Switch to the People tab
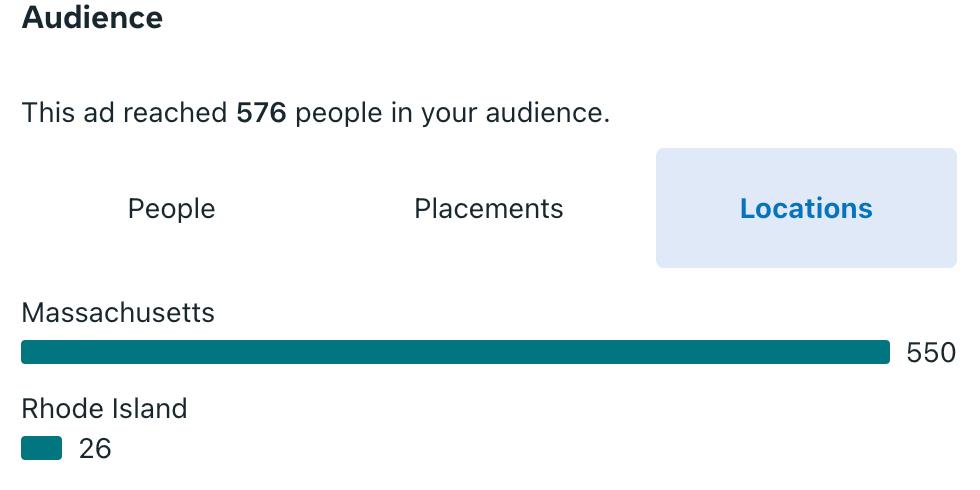980x490 pixels. (x=171, y=208)
